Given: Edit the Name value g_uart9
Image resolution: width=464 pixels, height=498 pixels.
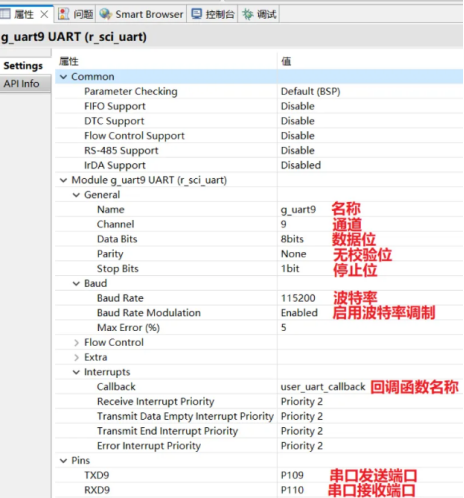Looking at the screenshot, I should pos(298,209).
